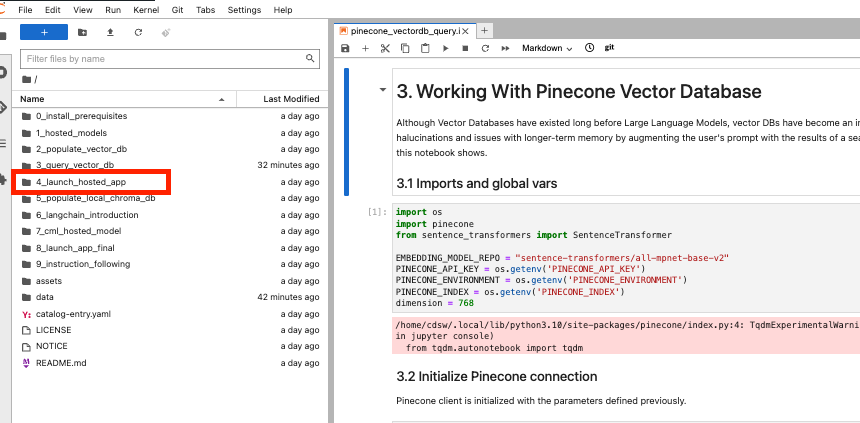Image resolution: width=860 pixels, height=423 pixels.
Task: Select the 9_instruction_following folder
Action: coord(170,264)
